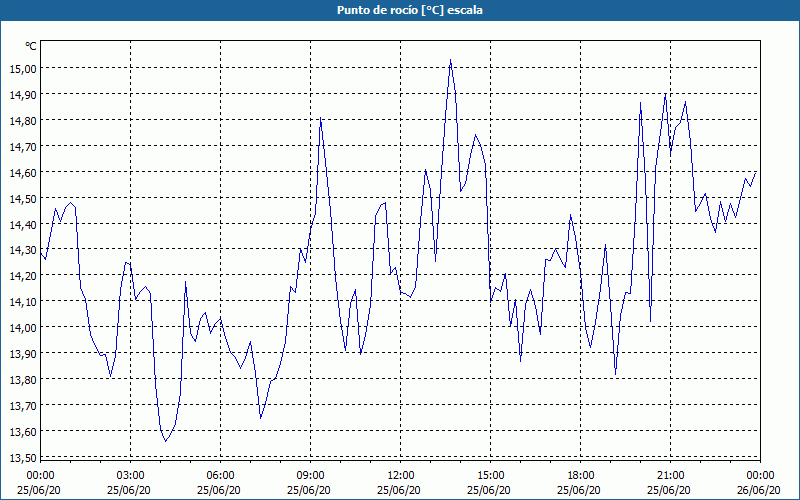This screenshot has height=500, width=800.
Task: Click the dew point peak above 15,00
Action: tap(451, 60)
